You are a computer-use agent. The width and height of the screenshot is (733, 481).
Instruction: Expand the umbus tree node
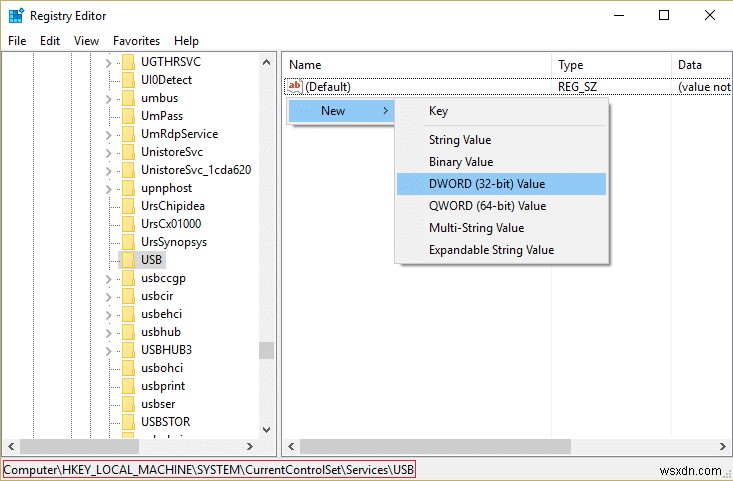(108, 99)
